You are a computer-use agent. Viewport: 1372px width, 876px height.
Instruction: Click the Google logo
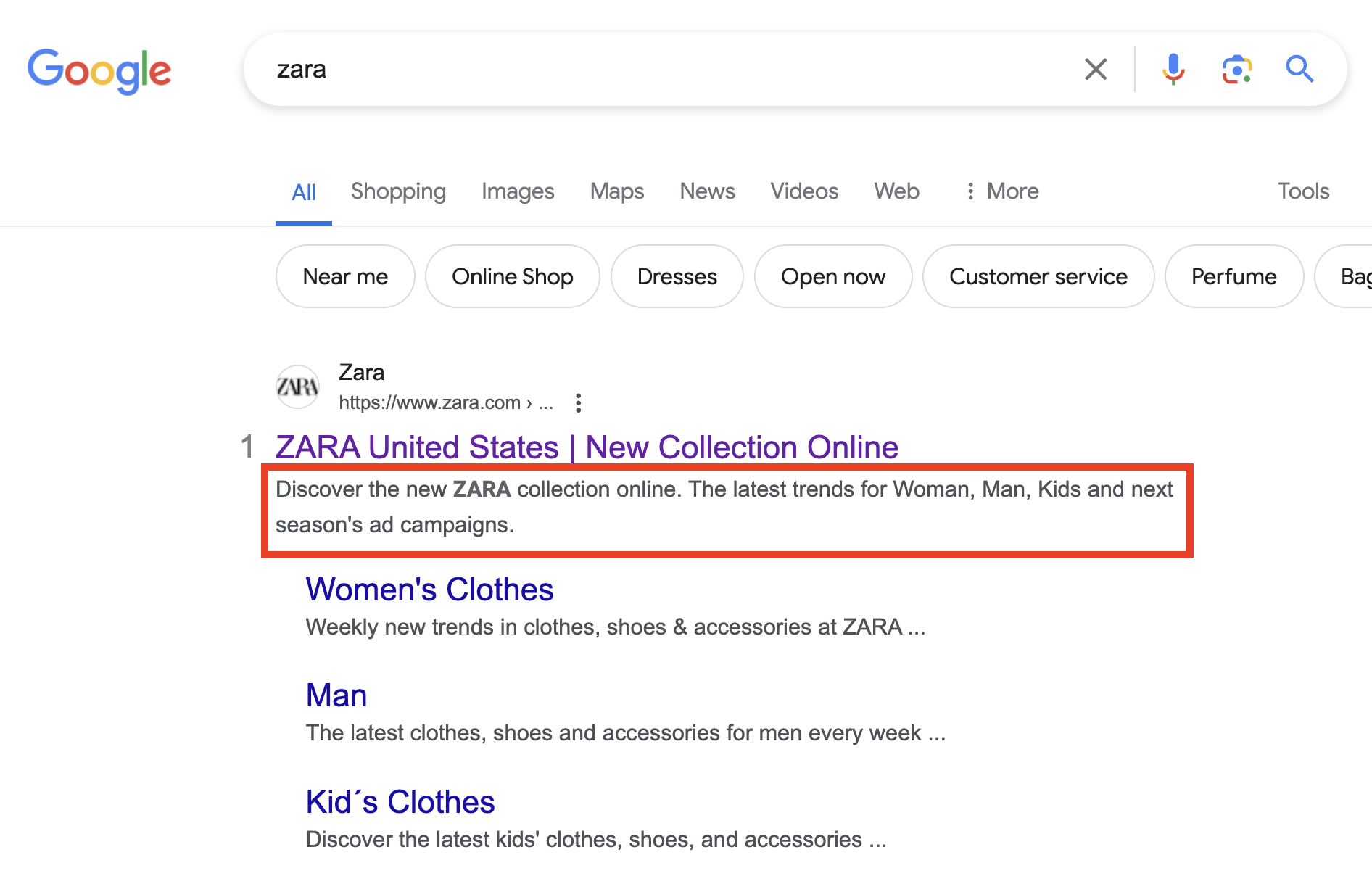coord(99,71)
